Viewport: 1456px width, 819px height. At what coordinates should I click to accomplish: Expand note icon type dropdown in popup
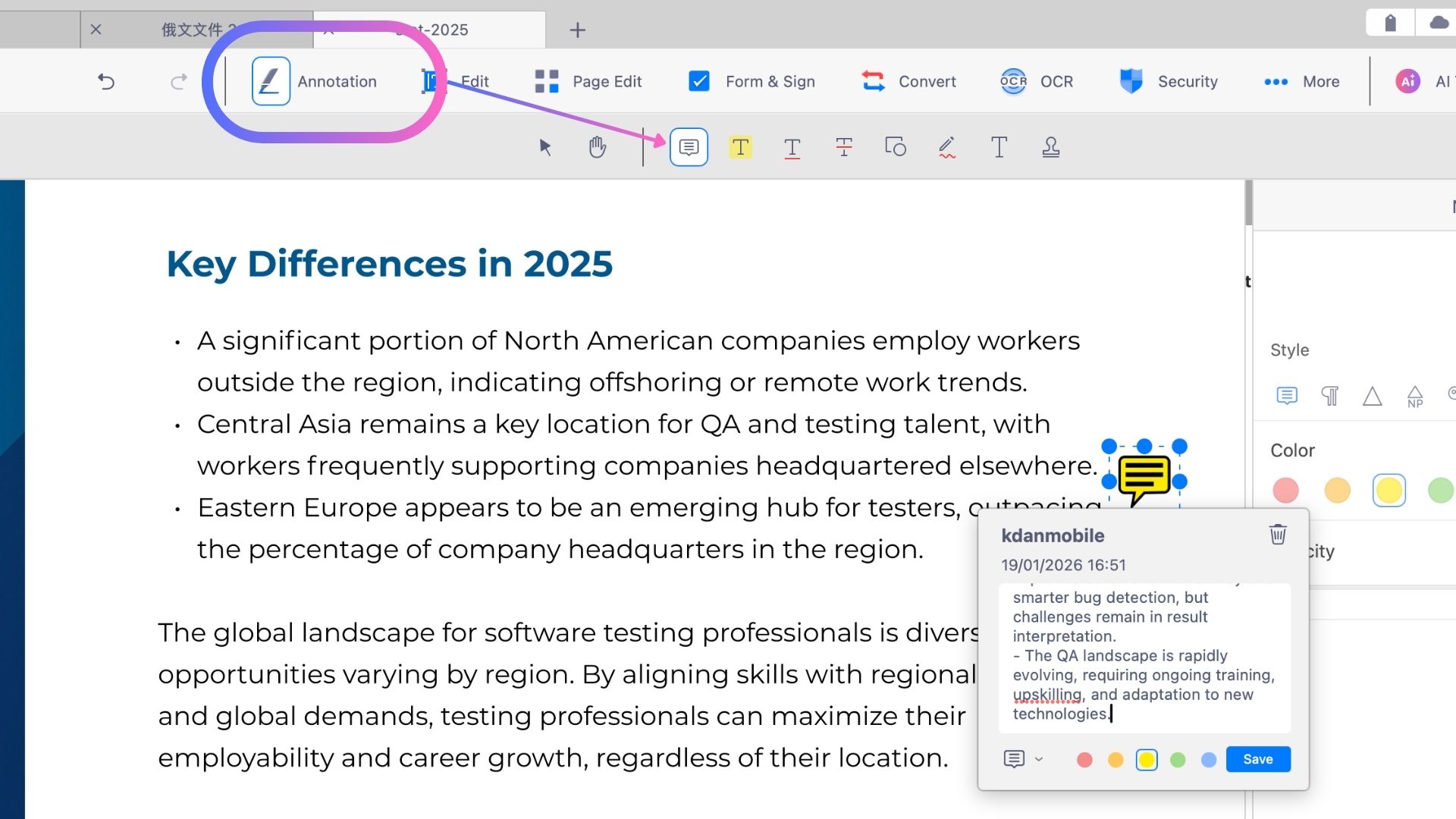(x=1039, y=759)
